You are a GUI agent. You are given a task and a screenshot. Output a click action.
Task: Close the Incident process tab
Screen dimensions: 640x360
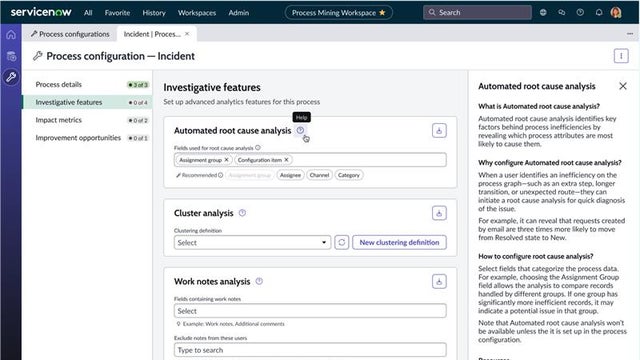(x=187, y=34)
